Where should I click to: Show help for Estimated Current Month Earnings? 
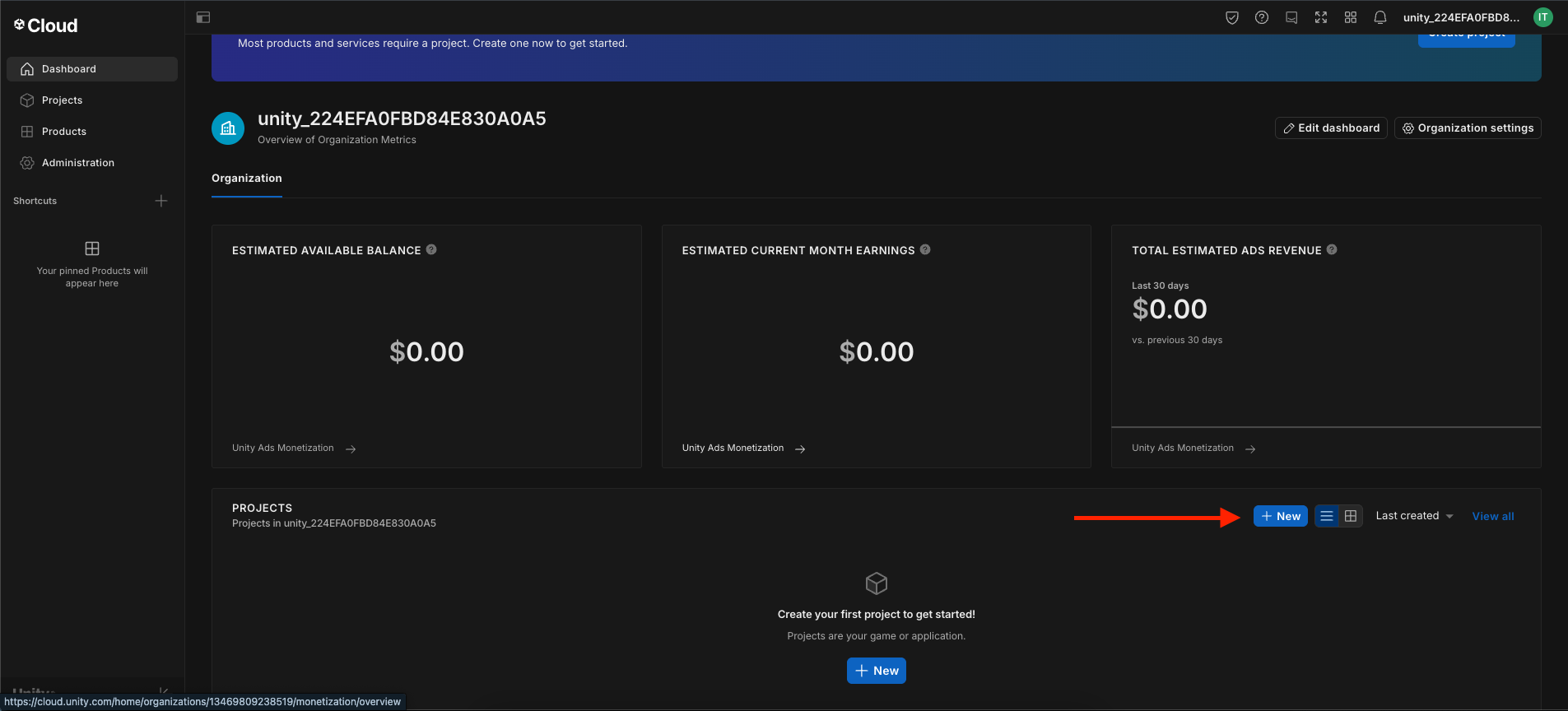tap(925, 249)
